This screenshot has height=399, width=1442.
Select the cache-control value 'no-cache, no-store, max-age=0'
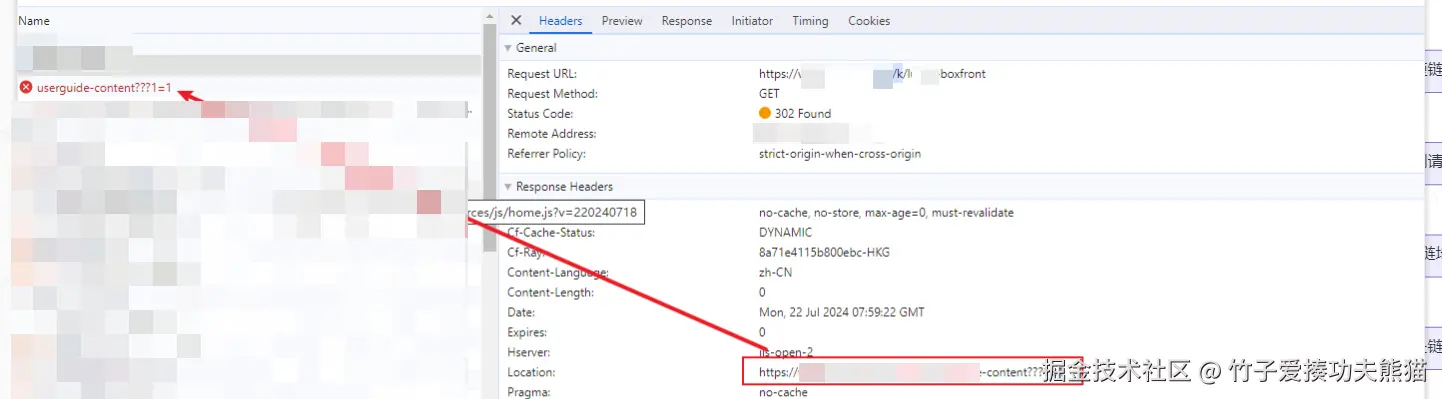pos(886,213)
